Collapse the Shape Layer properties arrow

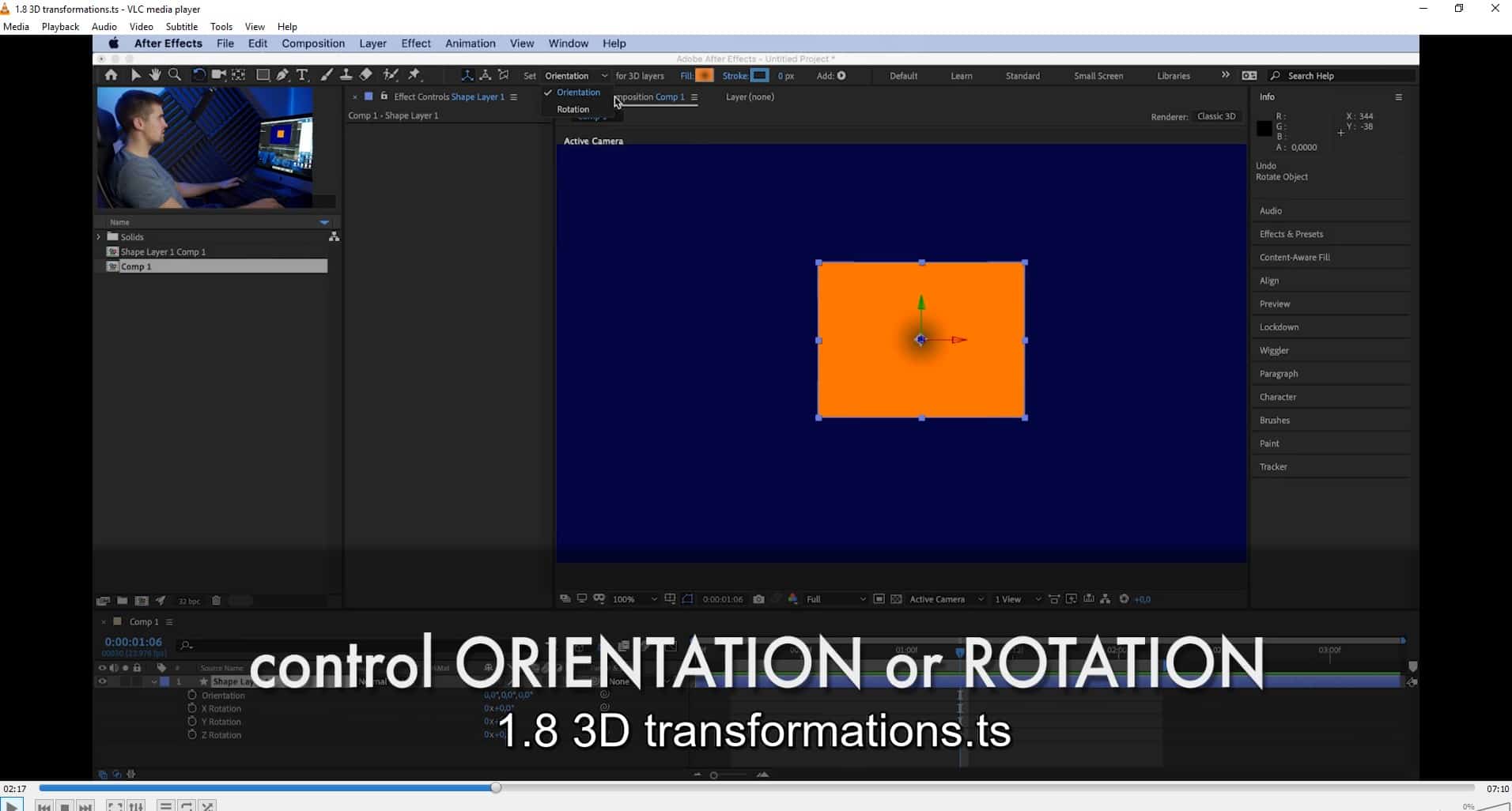click(153, 681)
